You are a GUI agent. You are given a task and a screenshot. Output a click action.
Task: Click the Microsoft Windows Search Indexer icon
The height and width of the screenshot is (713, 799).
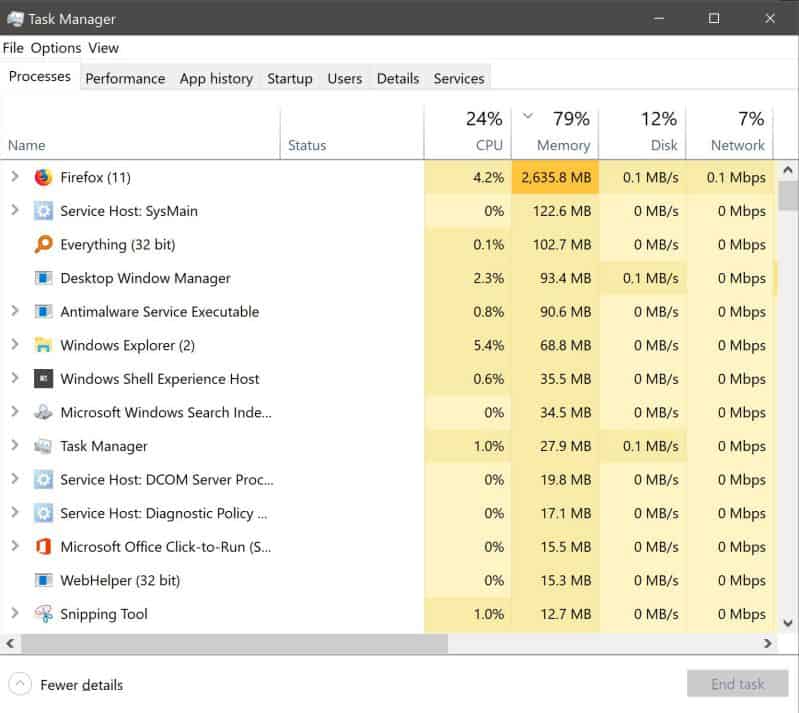click(43, 412)
